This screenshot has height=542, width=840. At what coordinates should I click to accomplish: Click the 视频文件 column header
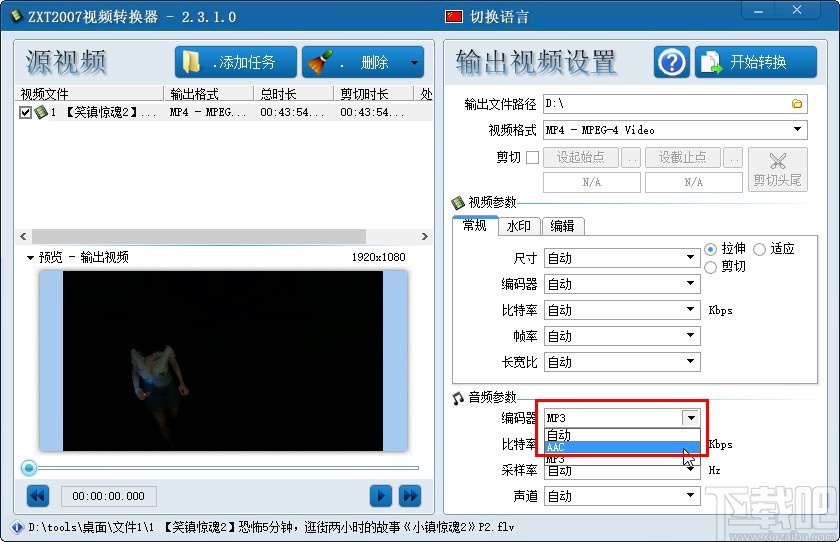(x=91, y=94)
